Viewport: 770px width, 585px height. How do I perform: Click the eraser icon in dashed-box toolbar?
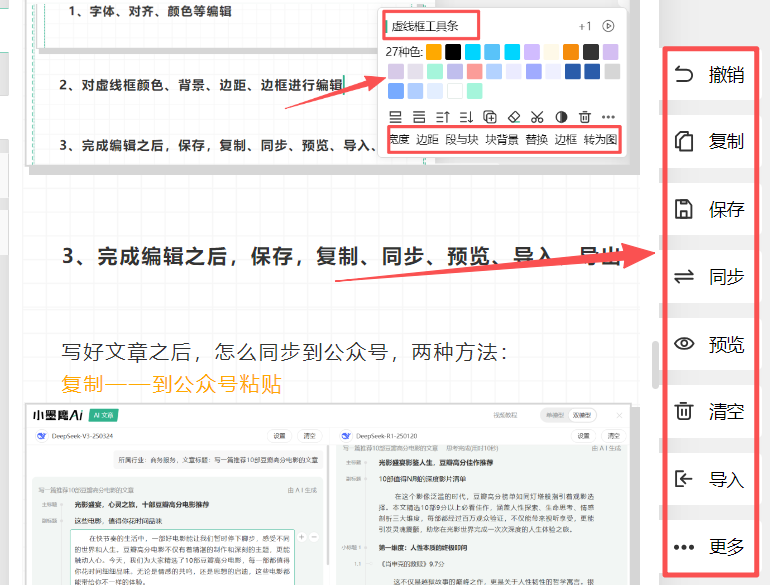tap(514, 117)
